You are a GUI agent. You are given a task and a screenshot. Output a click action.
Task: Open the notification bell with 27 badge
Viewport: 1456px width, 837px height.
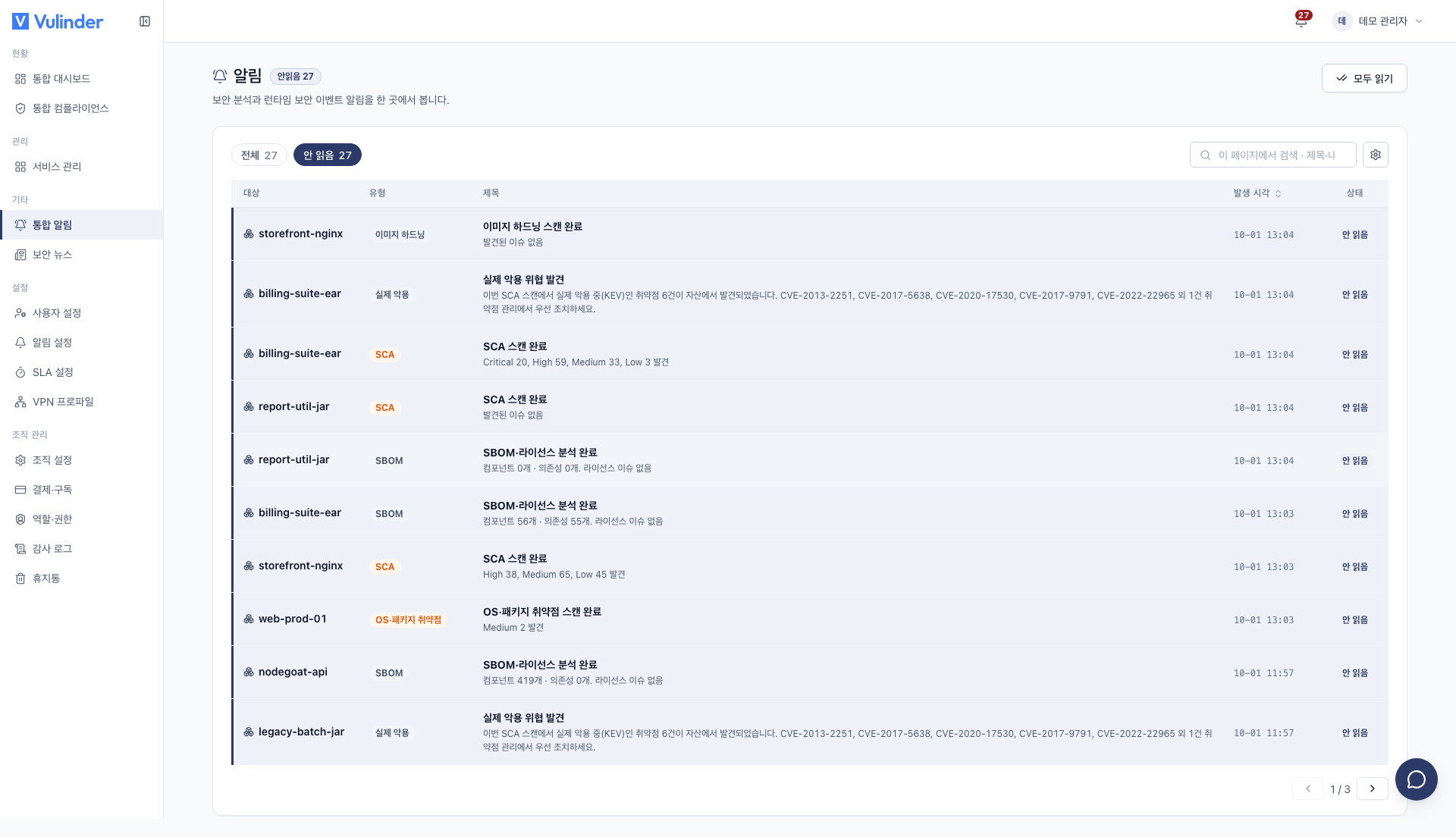[x=1301, y=20]
